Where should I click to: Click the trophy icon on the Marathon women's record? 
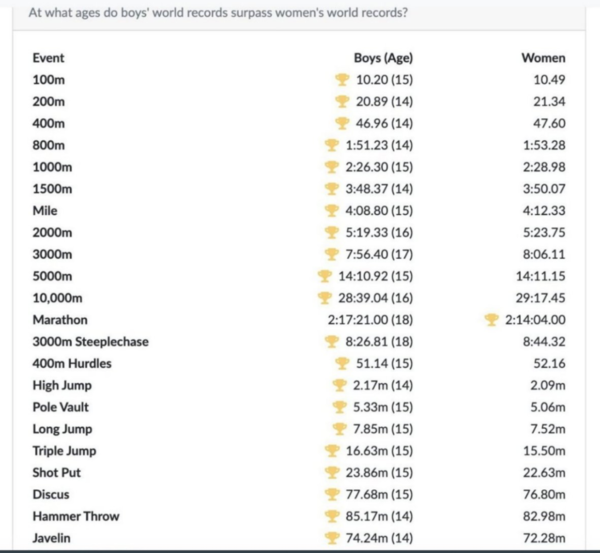pyautogui.click(x=491, y=320)
